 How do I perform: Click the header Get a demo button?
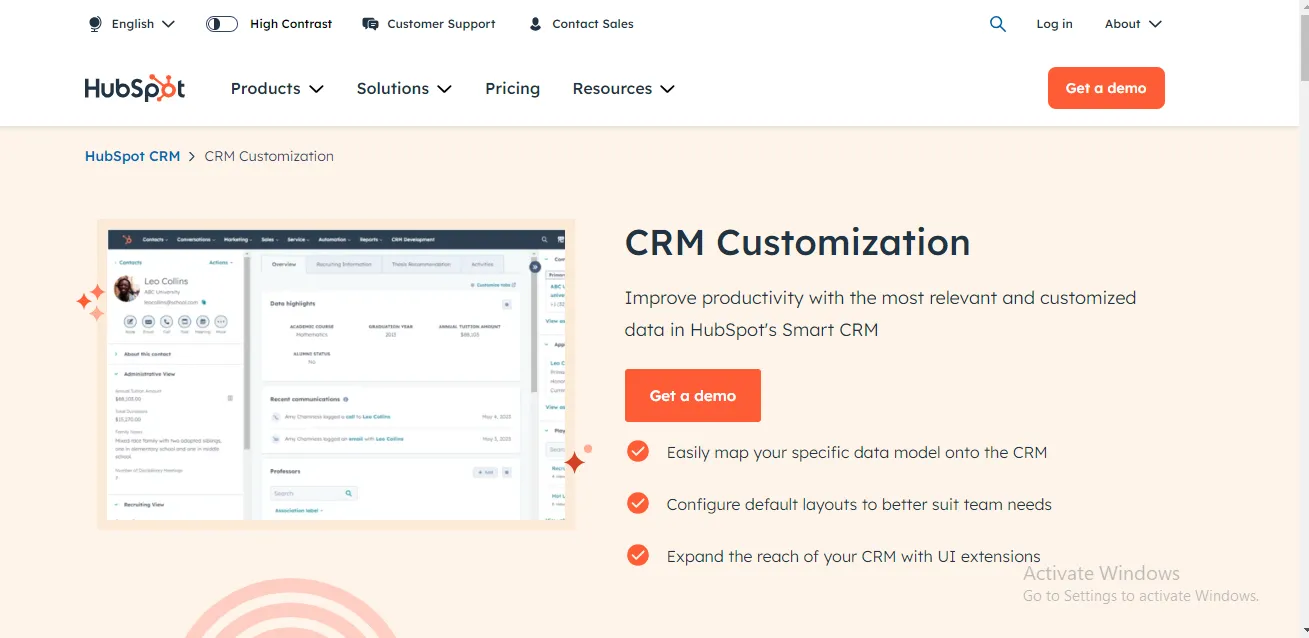(x=1106, y=88)
